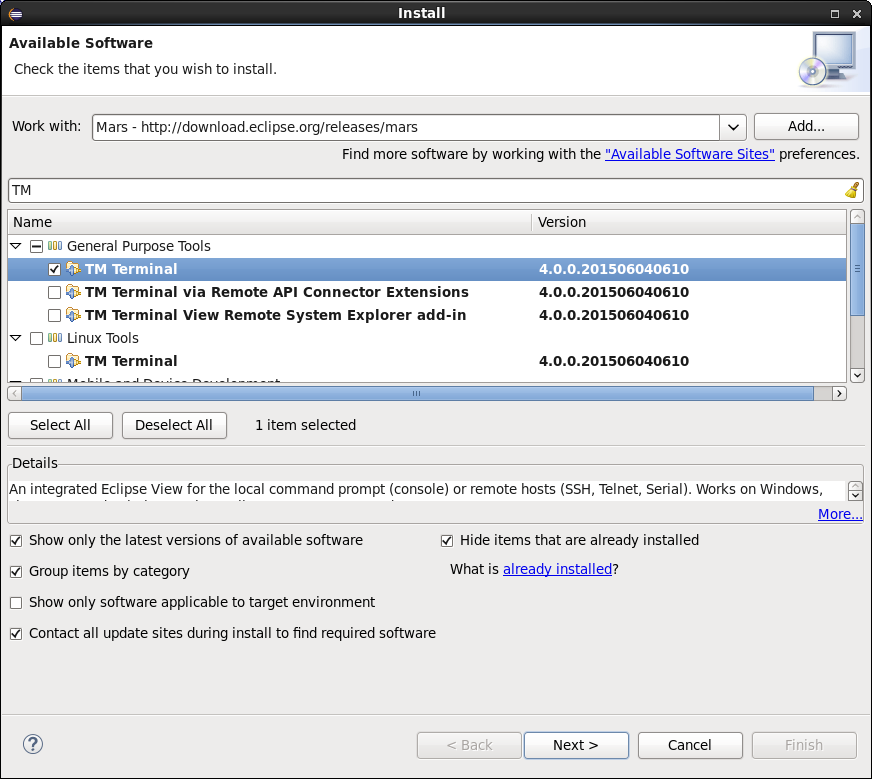Screen dimensions: 872x779
Task: Select TM Terminal row under Linux Tools
Action: [427, 361]
